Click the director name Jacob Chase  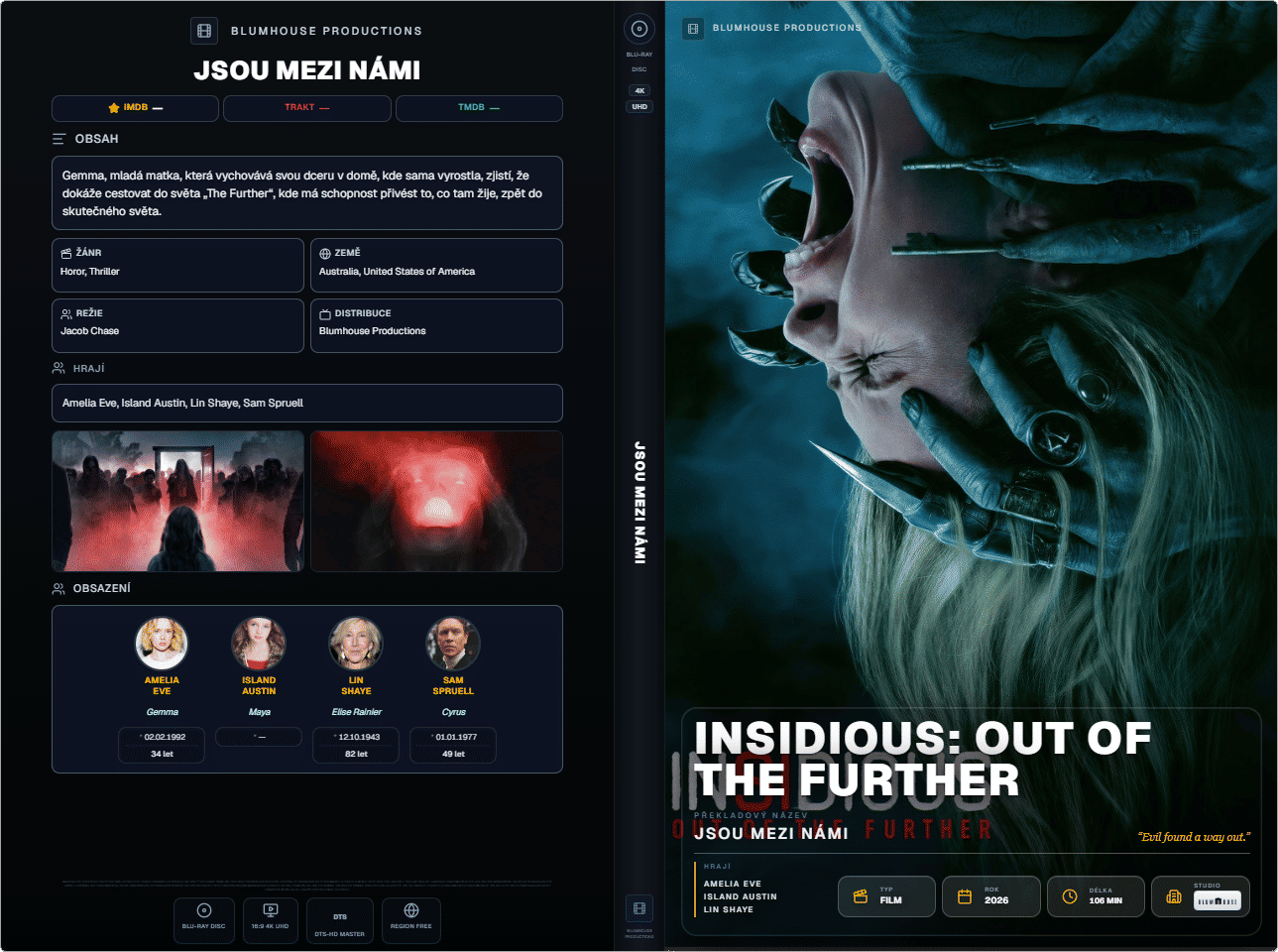(x=90, y=331)
